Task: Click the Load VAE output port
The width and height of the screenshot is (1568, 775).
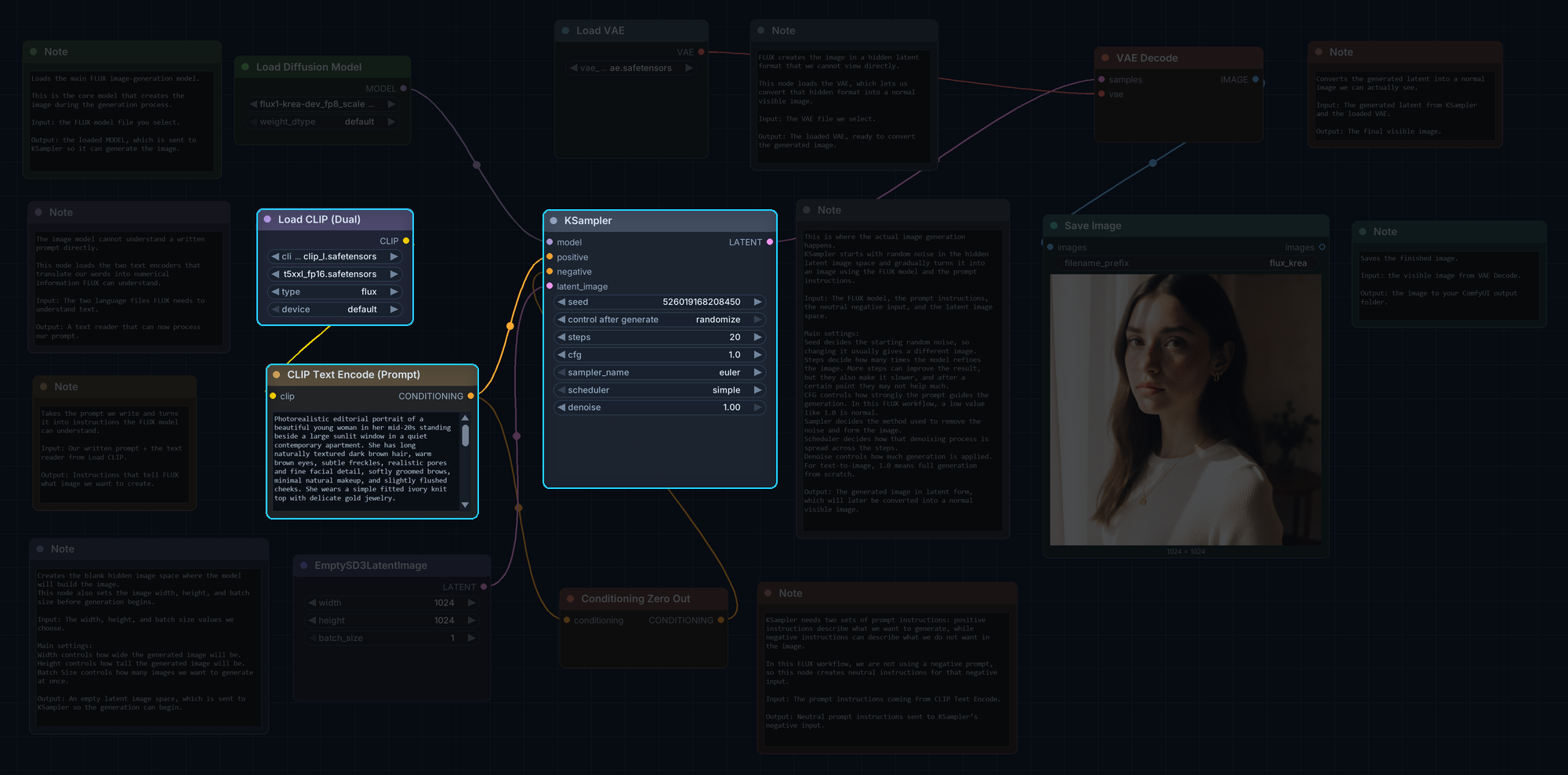Action: 701,53
